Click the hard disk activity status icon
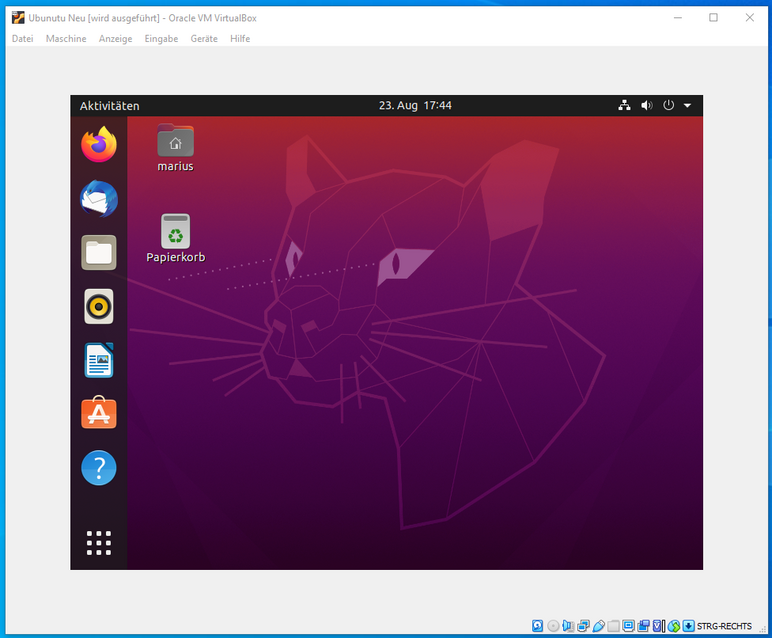Screen dimensions: 772x638 click(x=538, y=626)
